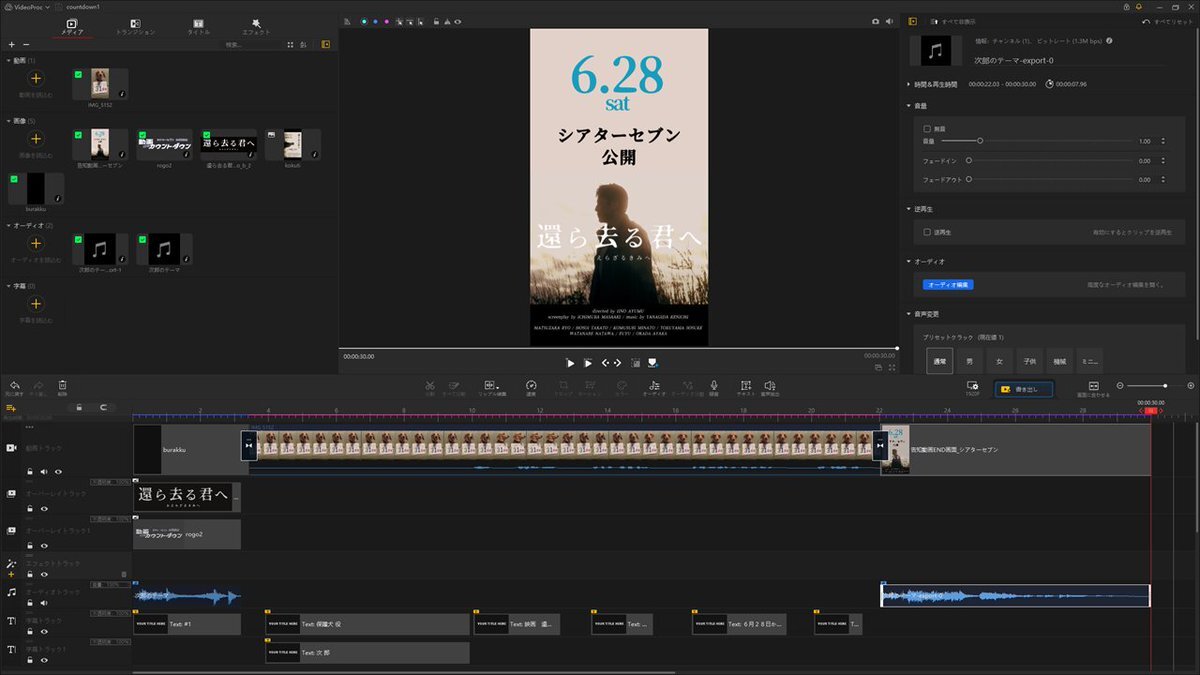Click the すべてリセット reset-all icon
The image size is (1200, 675).
(x=1146, y=21)
